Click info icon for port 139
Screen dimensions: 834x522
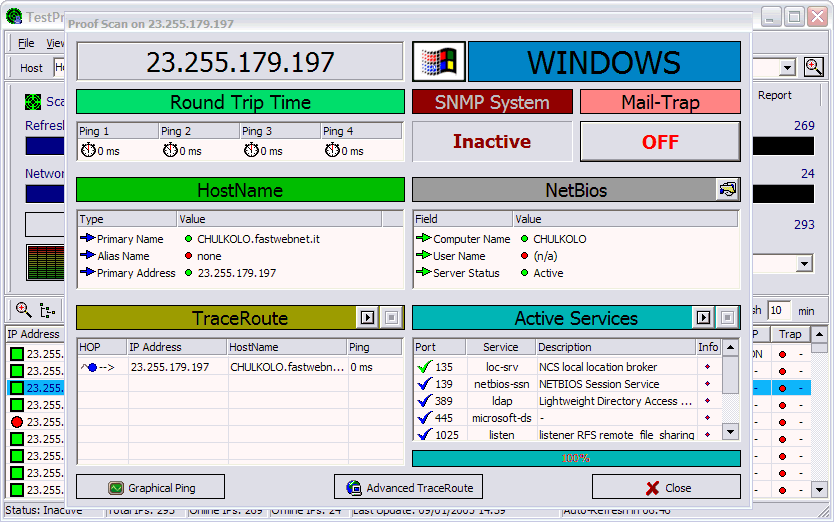707,384
